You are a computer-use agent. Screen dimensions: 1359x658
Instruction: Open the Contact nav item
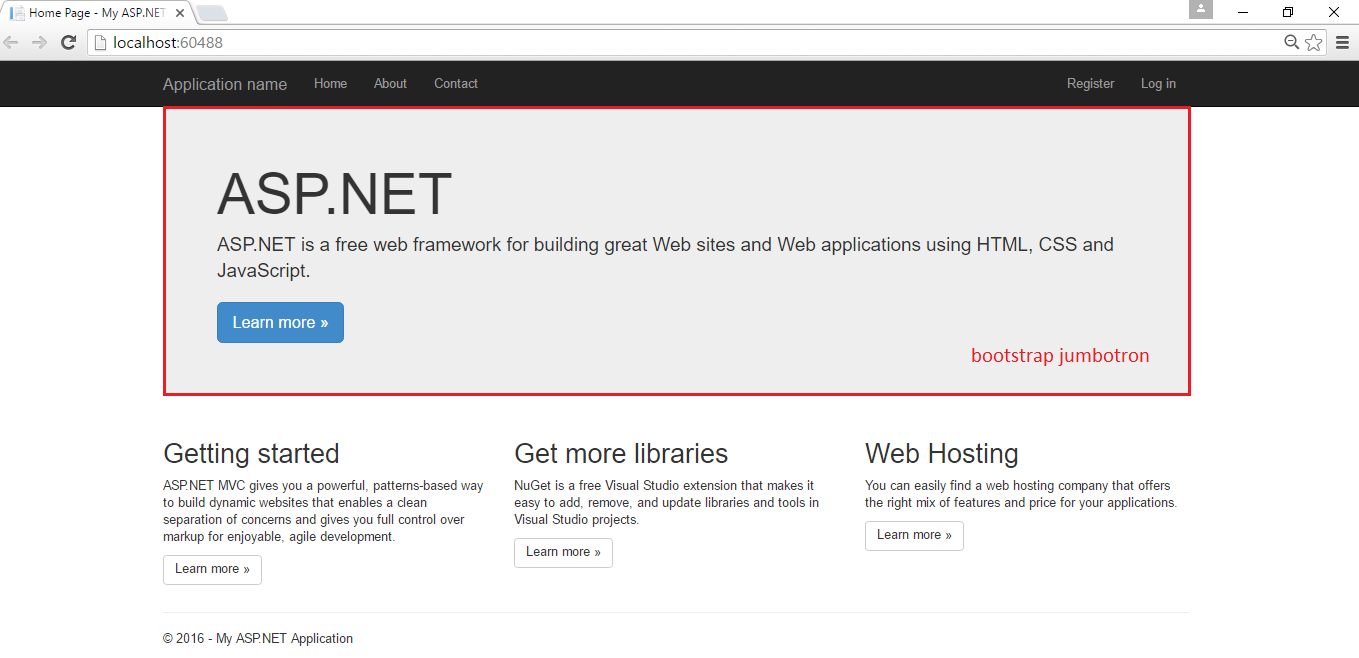point(456,84)
